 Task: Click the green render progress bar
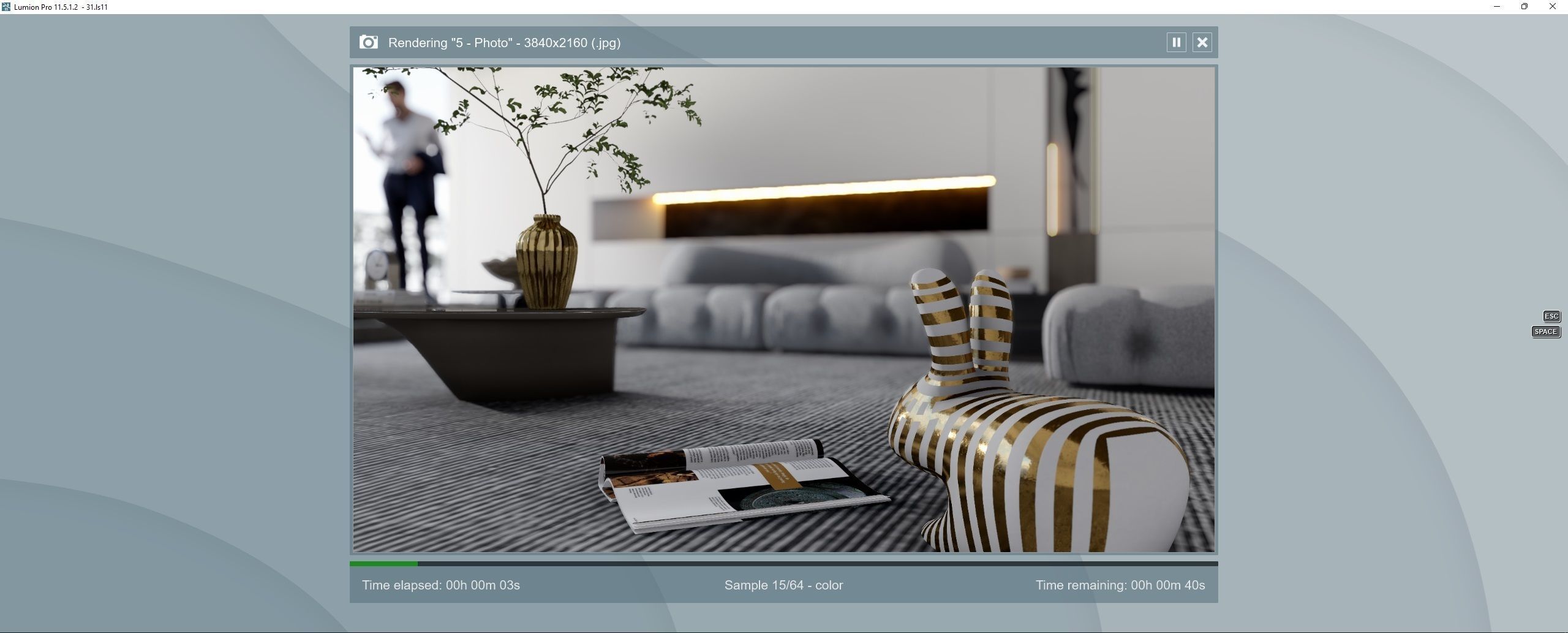783,563
